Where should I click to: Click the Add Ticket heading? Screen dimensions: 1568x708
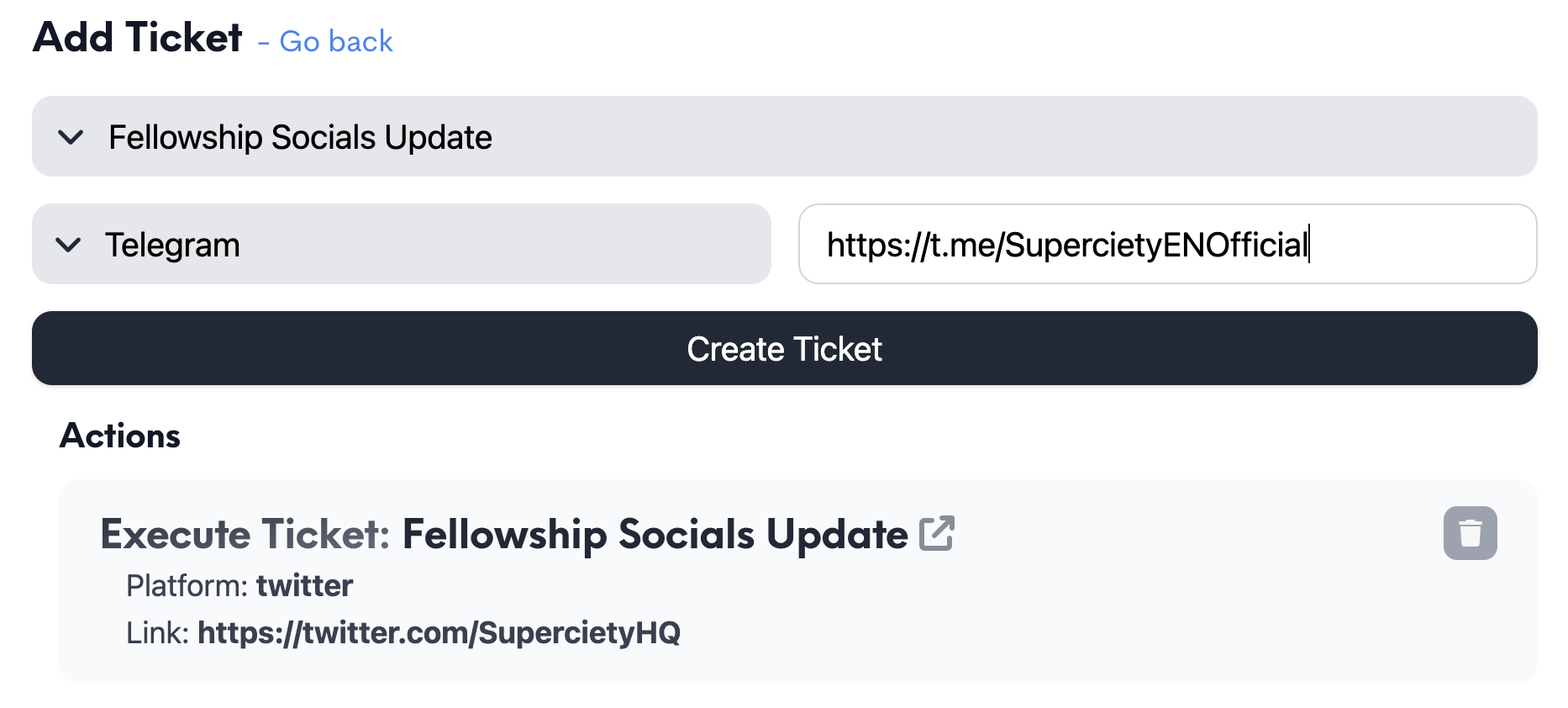pos(138,38)
